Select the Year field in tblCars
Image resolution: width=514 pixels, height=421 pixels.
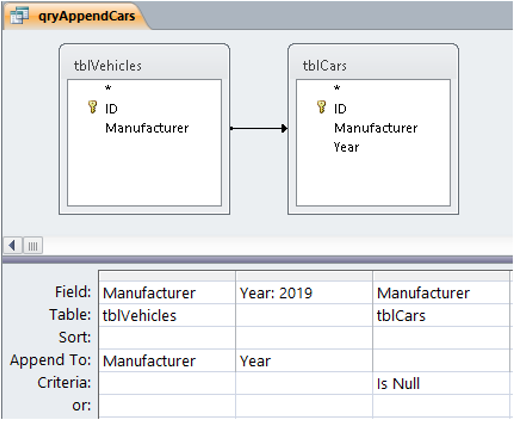coord(346,147)
